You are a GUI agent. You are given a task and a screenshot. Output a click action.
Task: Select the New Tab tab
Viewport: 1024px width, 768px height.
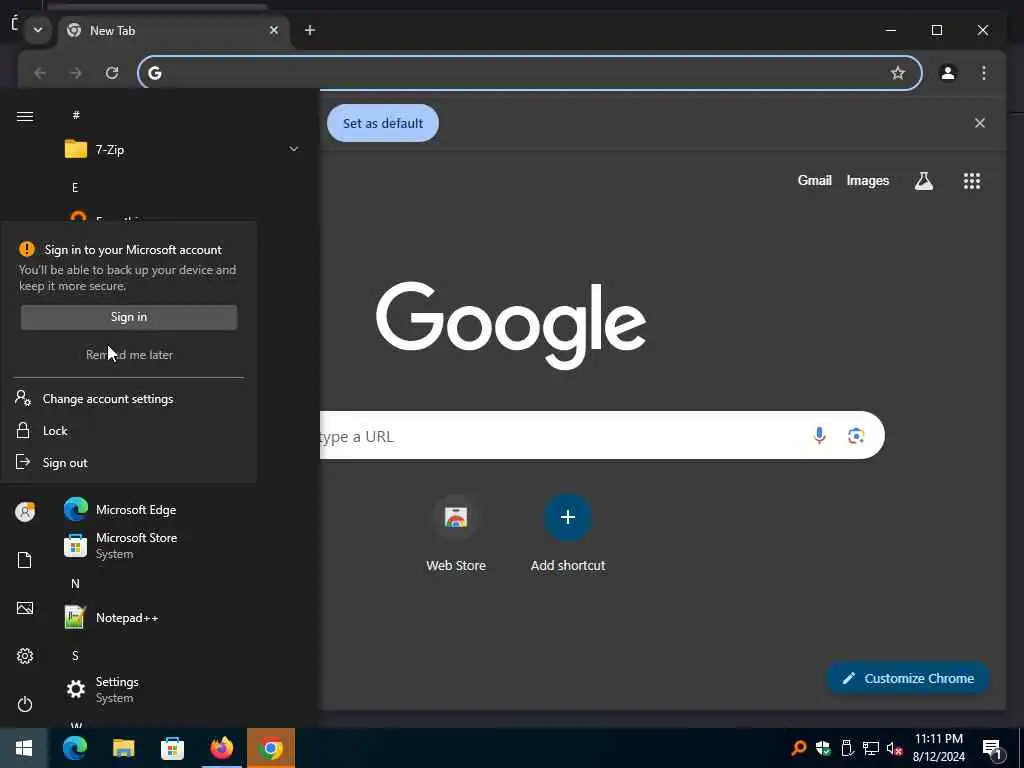click(x=173, y=31)
